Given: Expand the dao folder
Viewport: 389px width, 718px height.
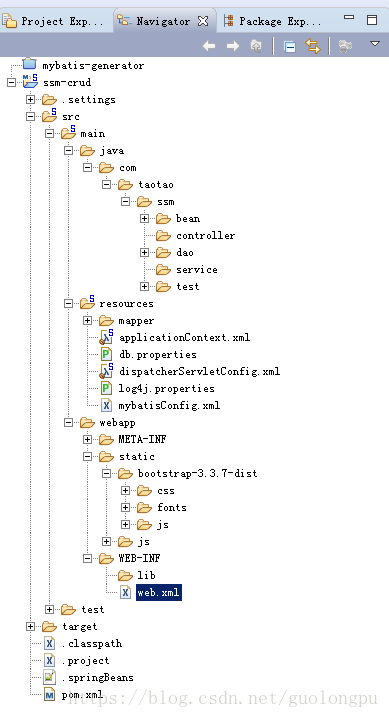Looking at the screenshot, I should [x=144, y=252].
